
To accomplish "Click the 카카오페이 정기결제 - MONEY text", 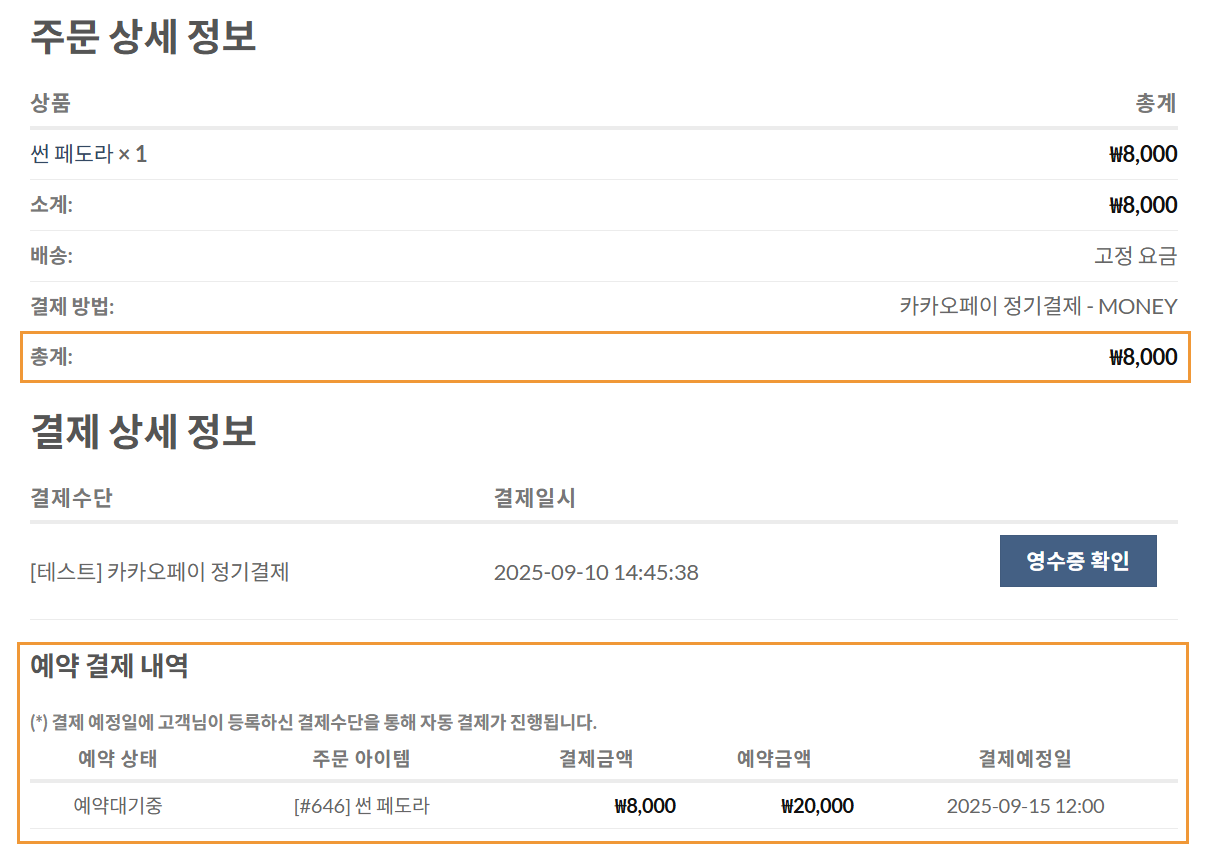I will [x=1038, y=307].
